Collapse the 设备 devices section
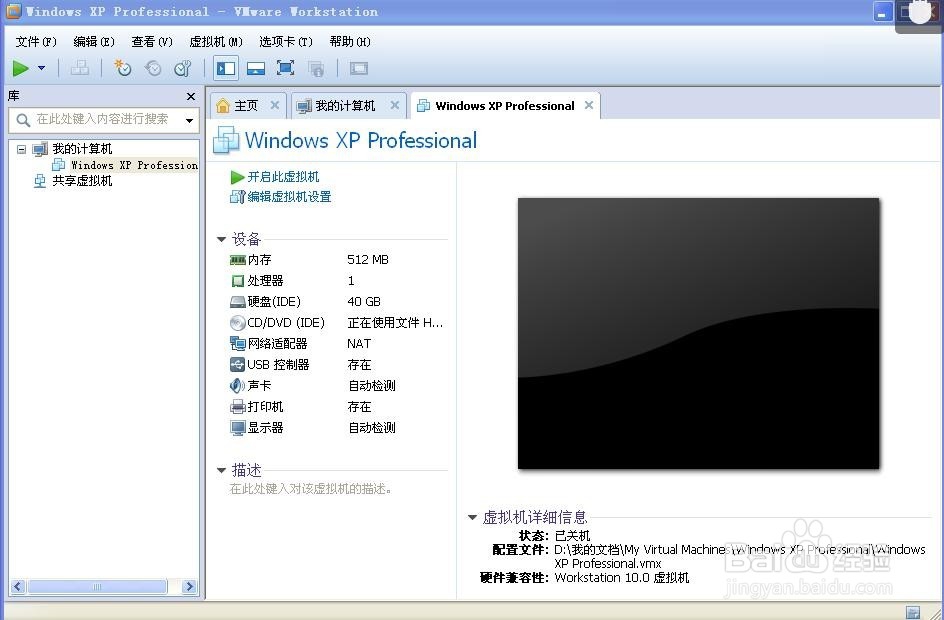 pyautogui.click(x=221, y=239)
